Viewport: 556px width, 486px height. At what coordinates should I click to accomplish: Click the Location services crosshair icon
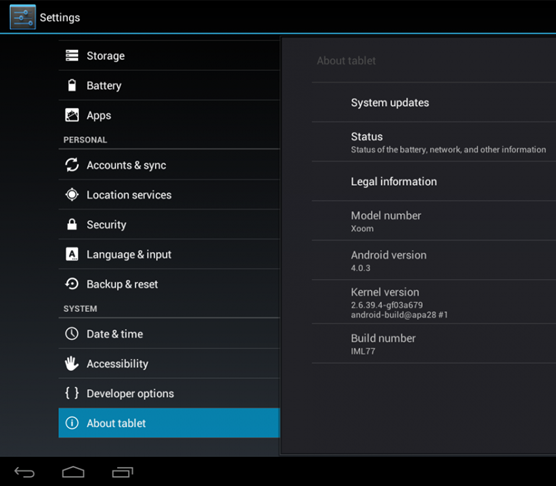pos(72,195)
